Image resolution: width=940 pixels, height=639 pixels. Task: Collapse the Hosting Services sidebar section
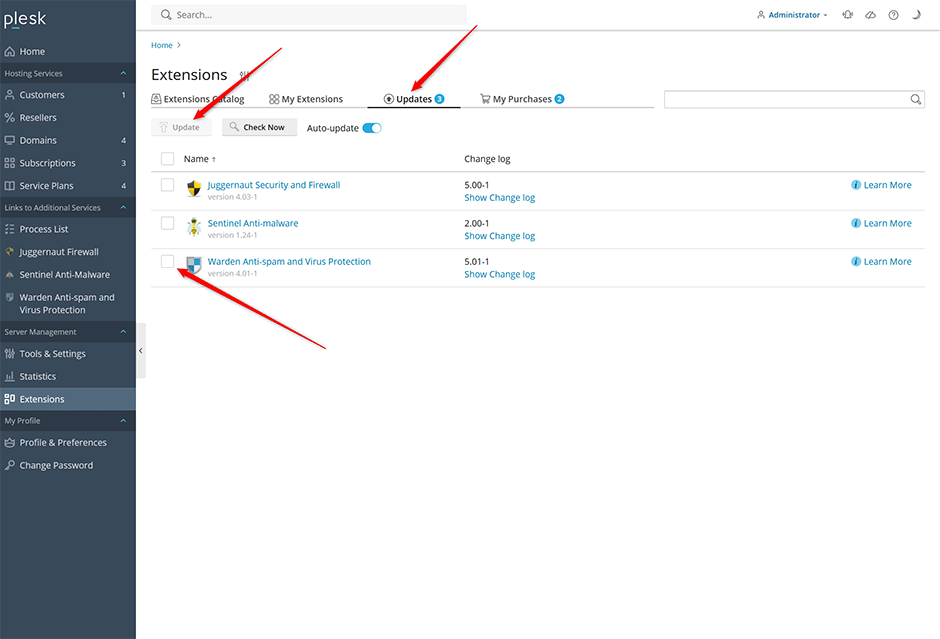click(x=124, y=73)
